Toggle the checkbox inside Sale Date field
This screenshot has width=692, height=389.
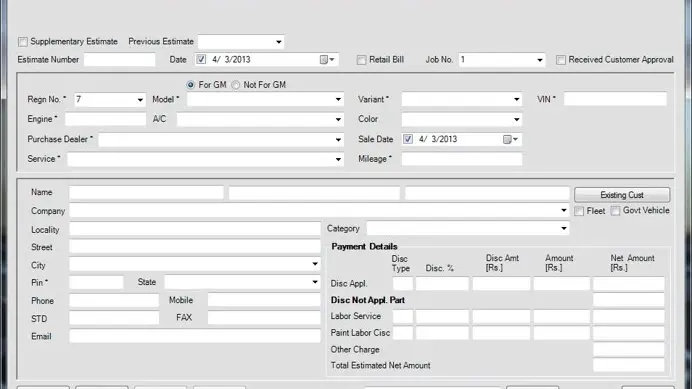pyautogui.click(x=408, y=140)
